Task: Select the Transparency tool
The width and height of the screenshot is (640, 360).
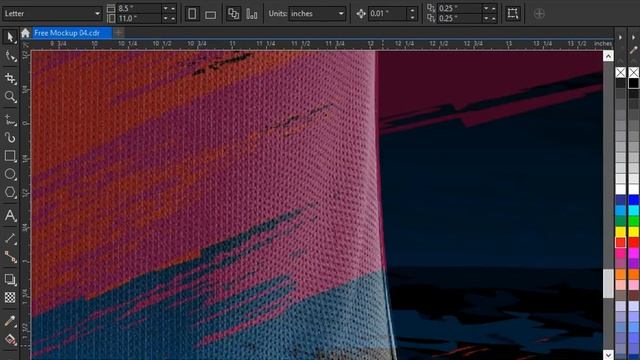Action: [x=10, y=298]
